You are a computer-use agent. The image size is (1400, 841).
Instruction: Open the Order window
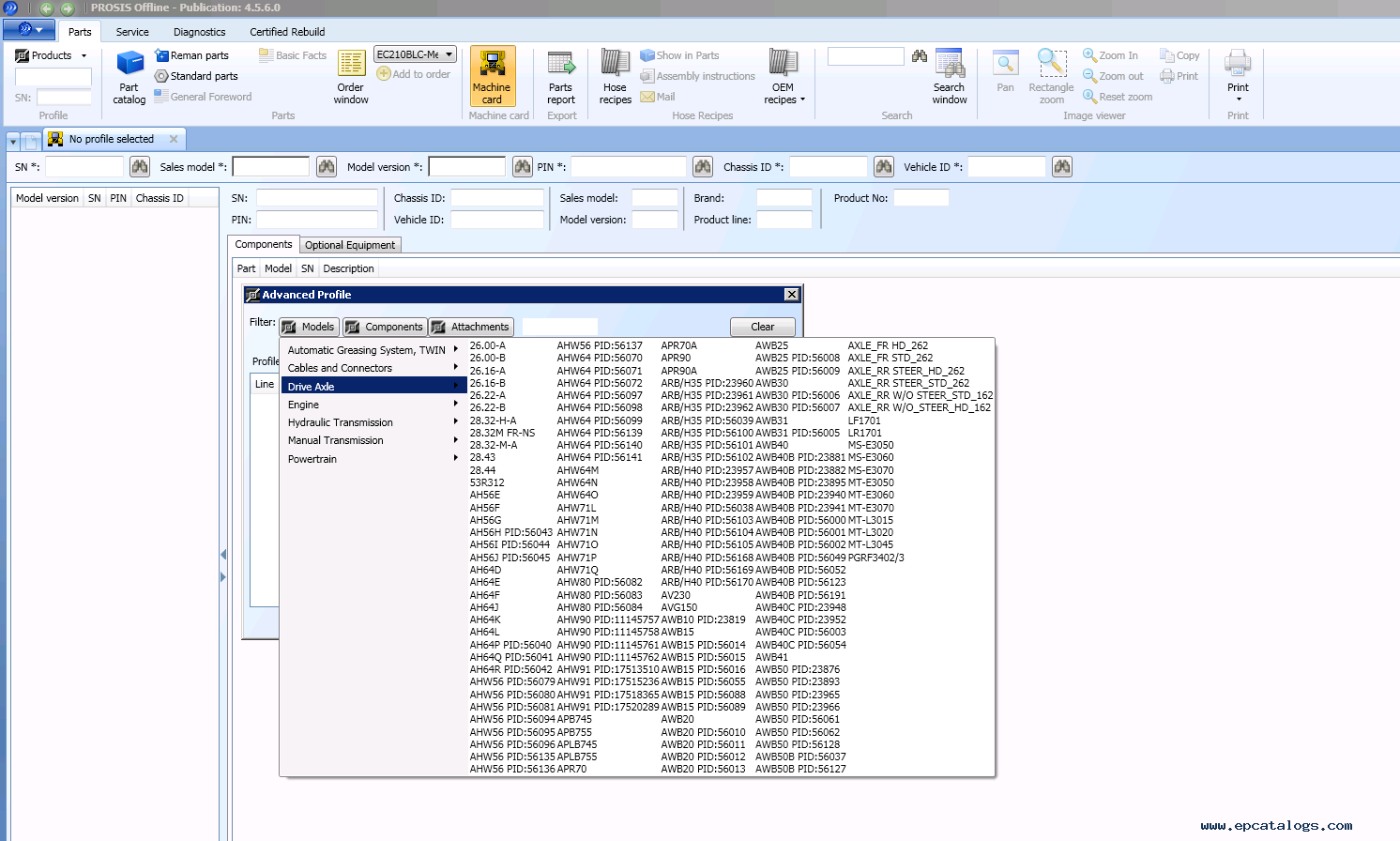coord(351,76)
